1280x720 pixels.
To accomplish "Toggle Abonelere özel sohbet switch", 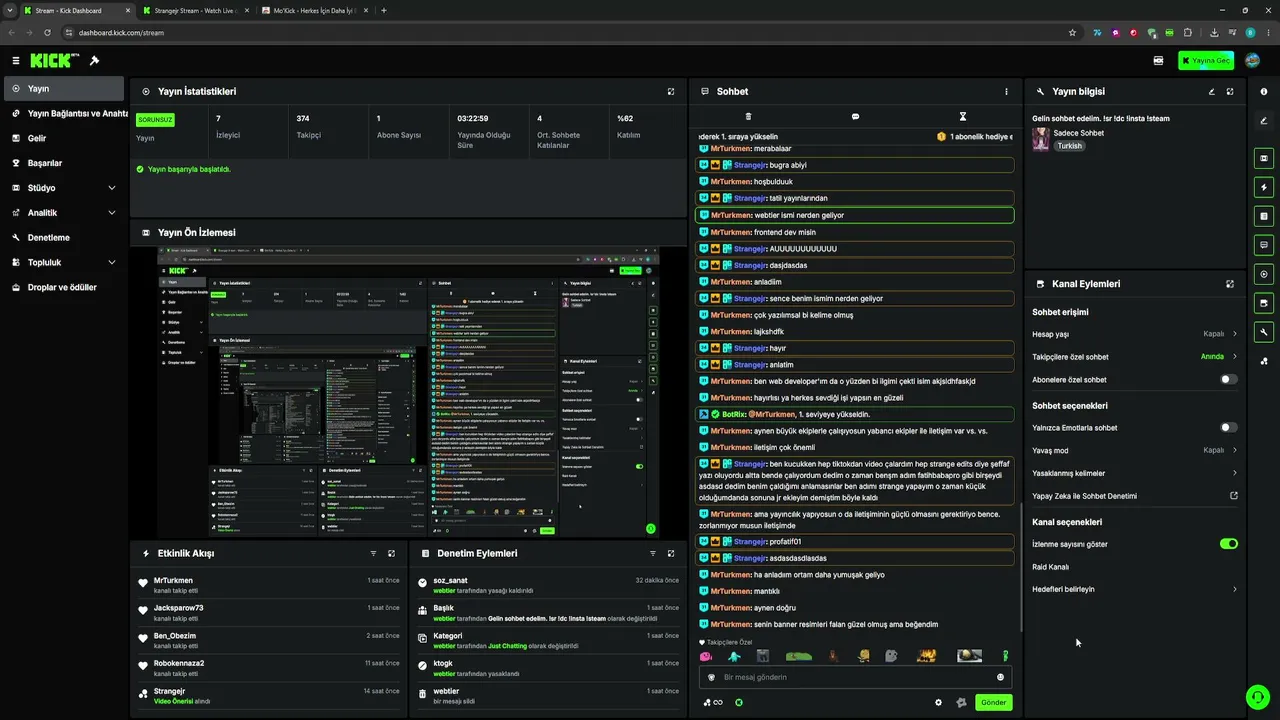I will click(x=1229, y=380).
